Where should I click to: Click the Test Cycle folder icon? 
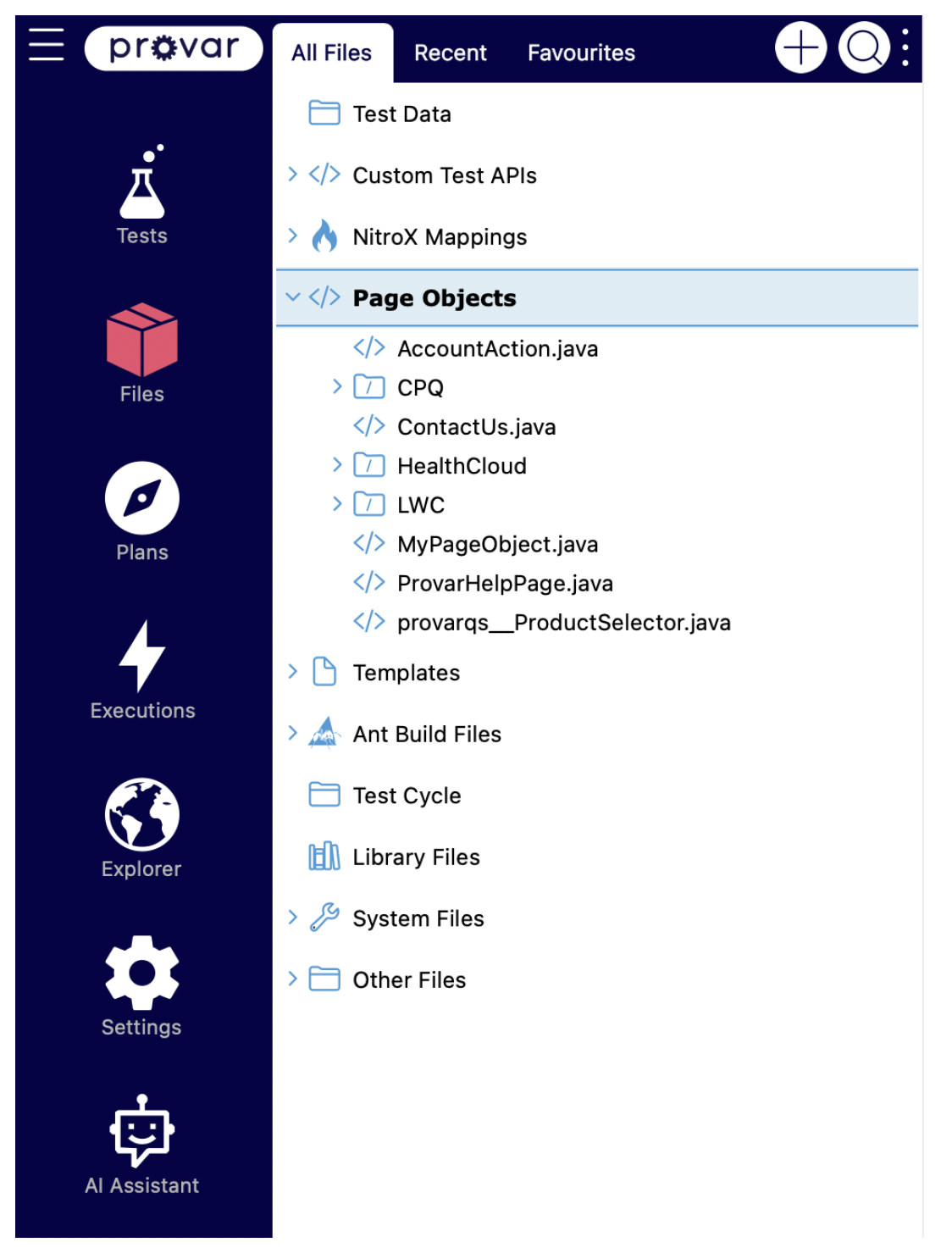point(324,795)
